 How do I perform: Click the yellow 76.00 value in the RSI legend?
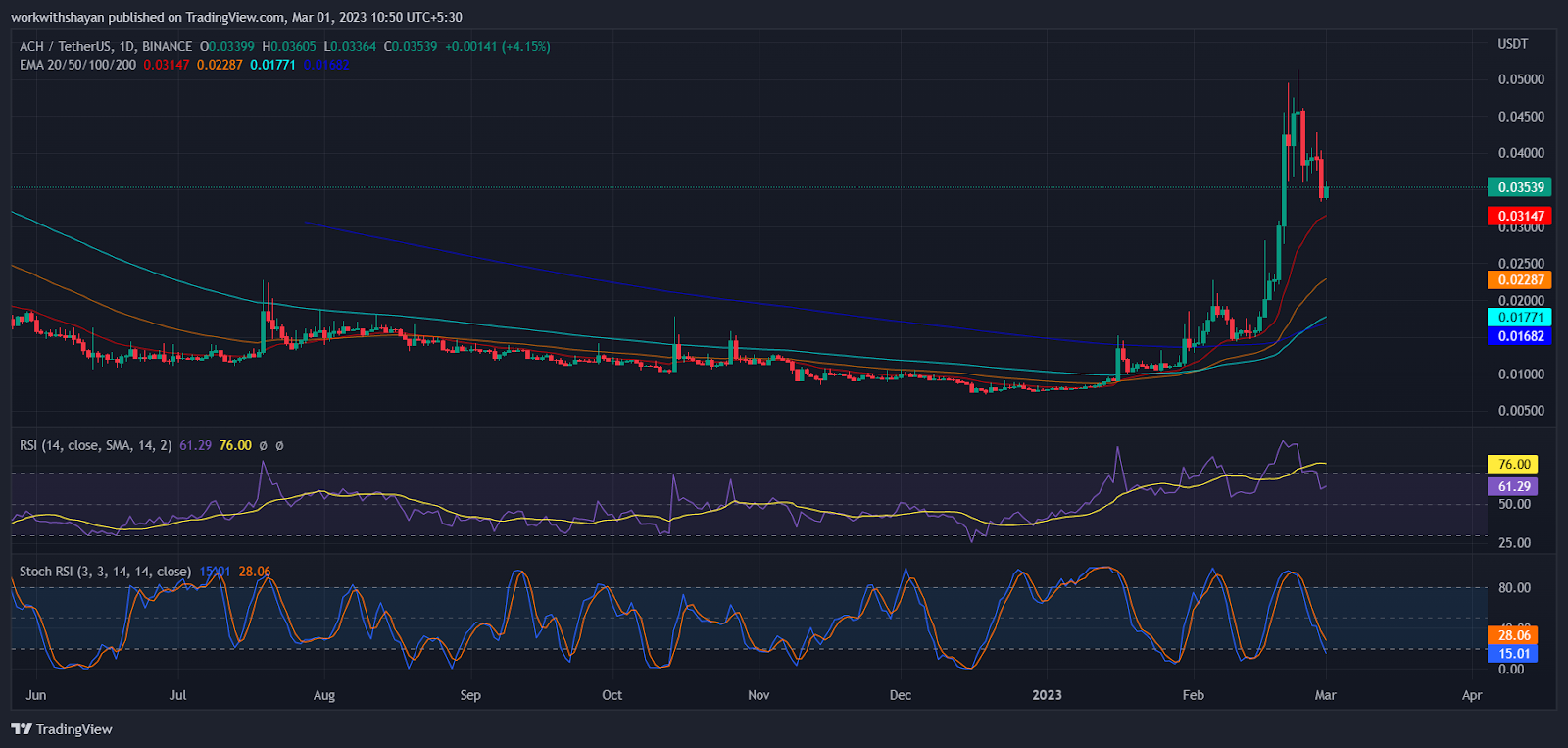coord(235,445)
